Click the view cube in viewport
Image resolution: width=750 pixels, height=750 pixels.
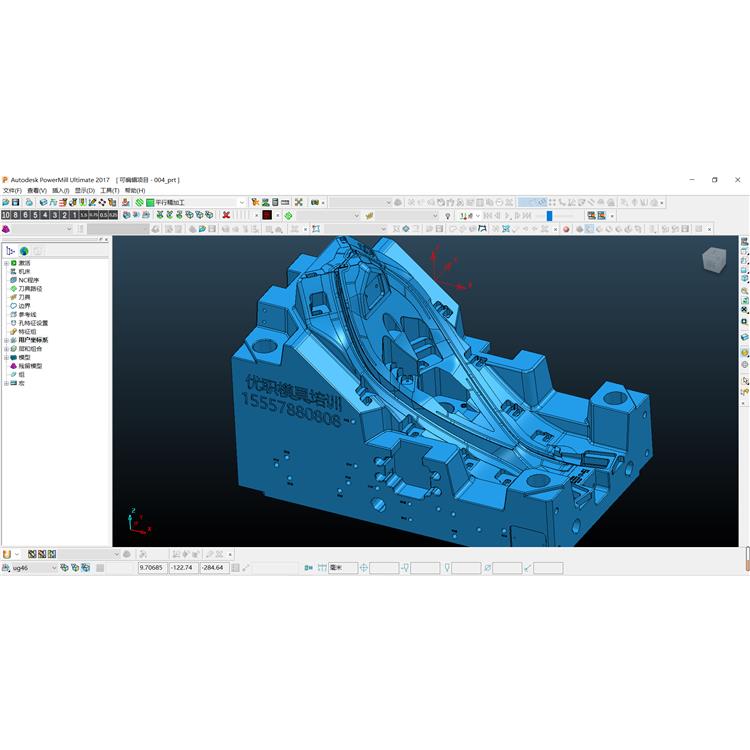pos(714,260)
